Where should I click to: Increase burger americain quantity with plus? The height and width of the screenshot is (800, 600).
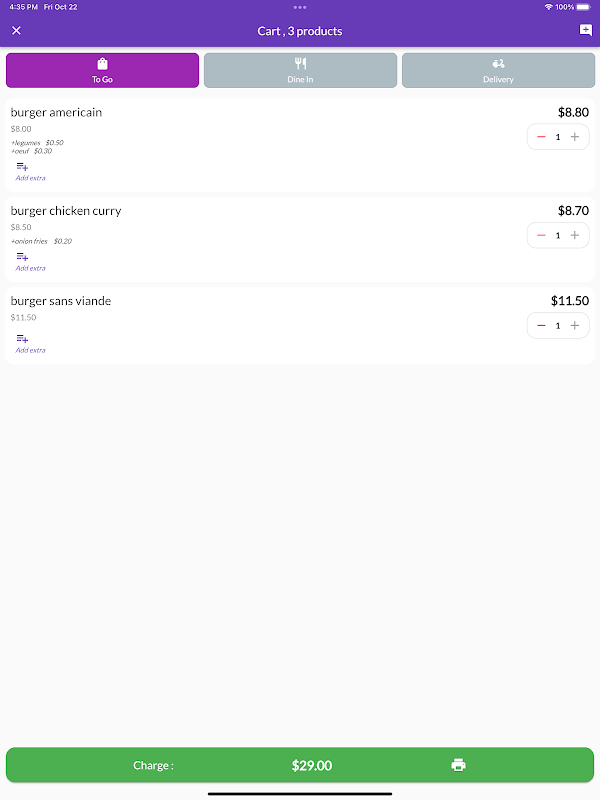coord(575,137)
